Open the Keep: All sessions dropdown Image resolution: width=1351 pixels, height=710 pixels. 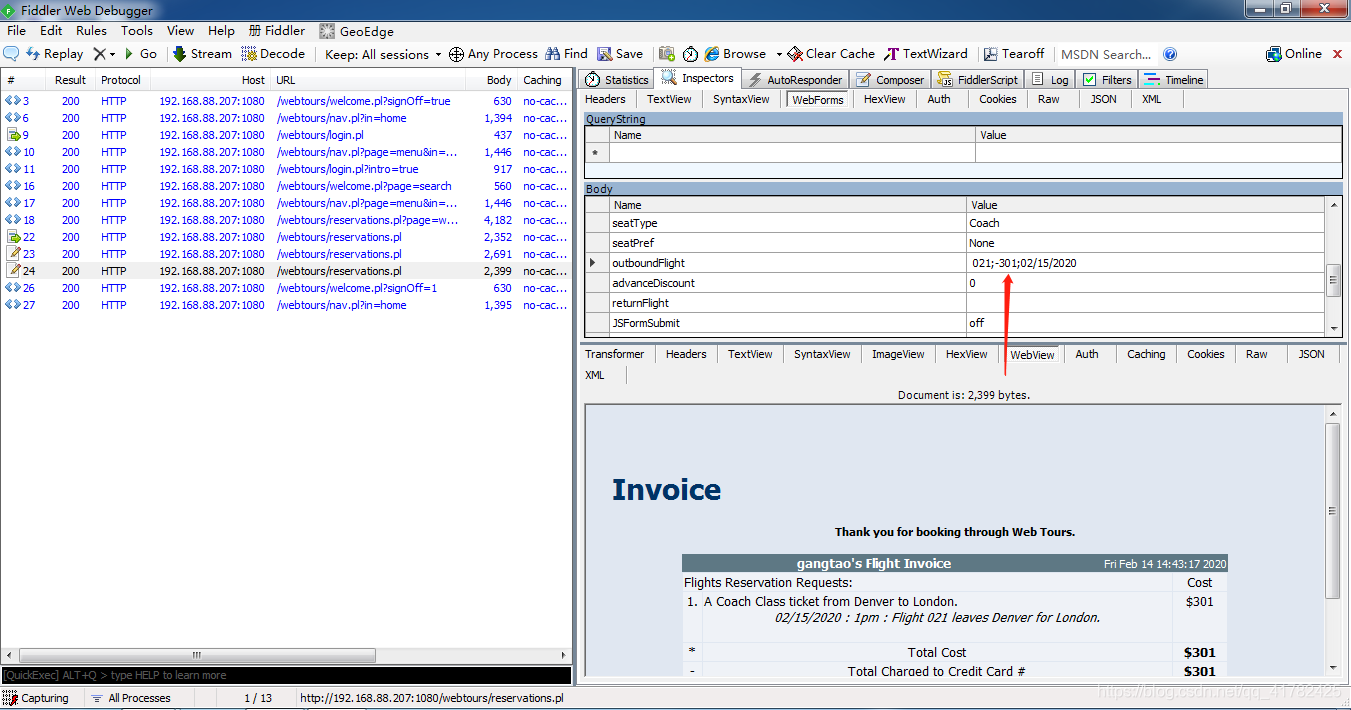[383, 54]
